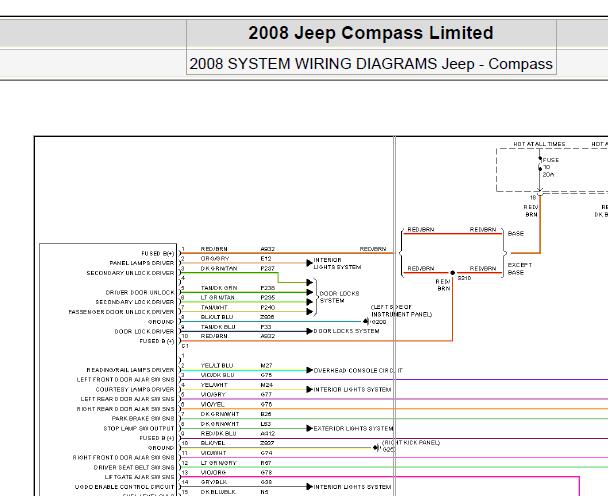Click the '(LEFT SIDE OF INSTRUMENT PANEL)' ground note

(401, 311)
